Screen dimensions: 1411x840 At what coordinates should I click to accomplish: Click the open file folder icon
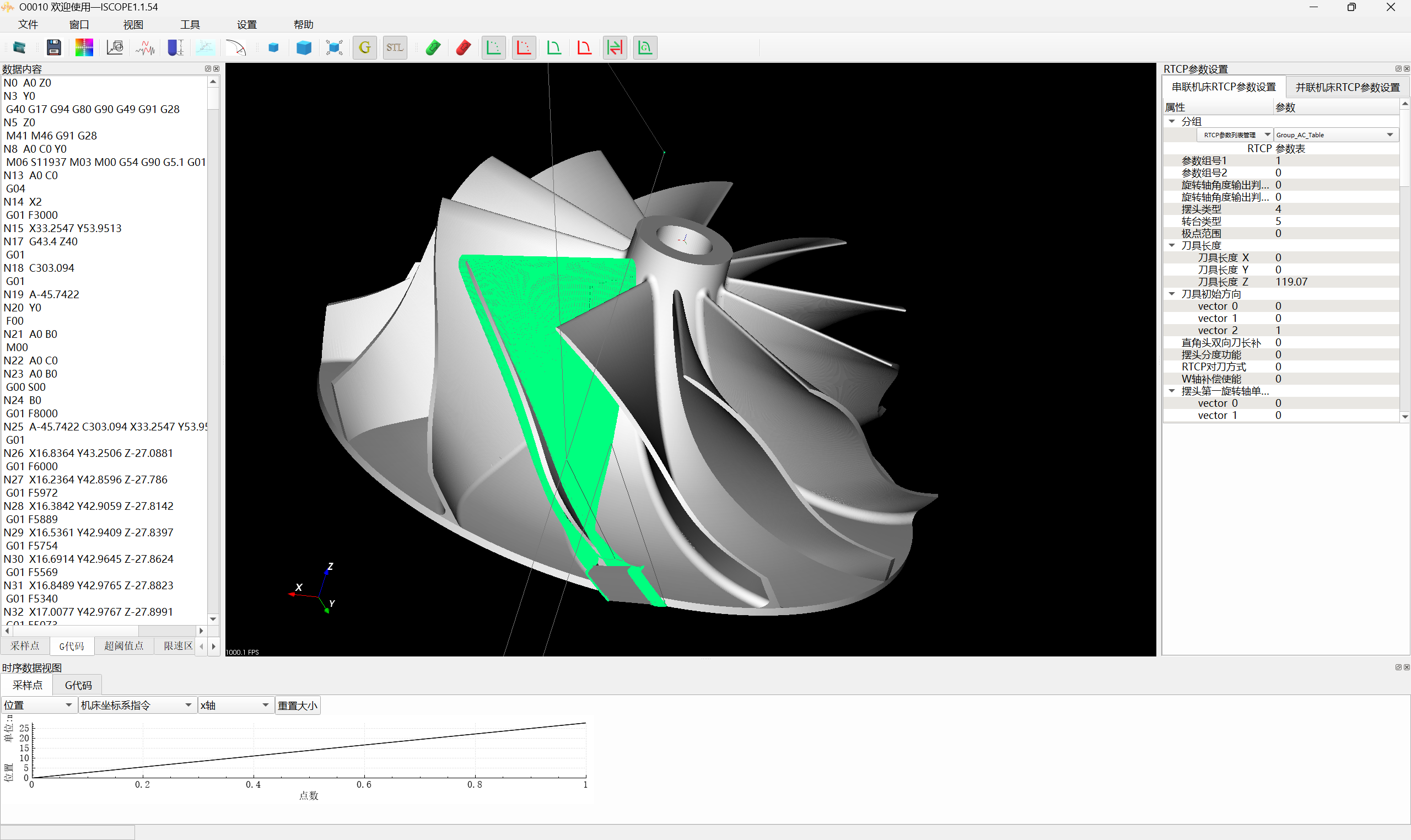pos(20,47)
